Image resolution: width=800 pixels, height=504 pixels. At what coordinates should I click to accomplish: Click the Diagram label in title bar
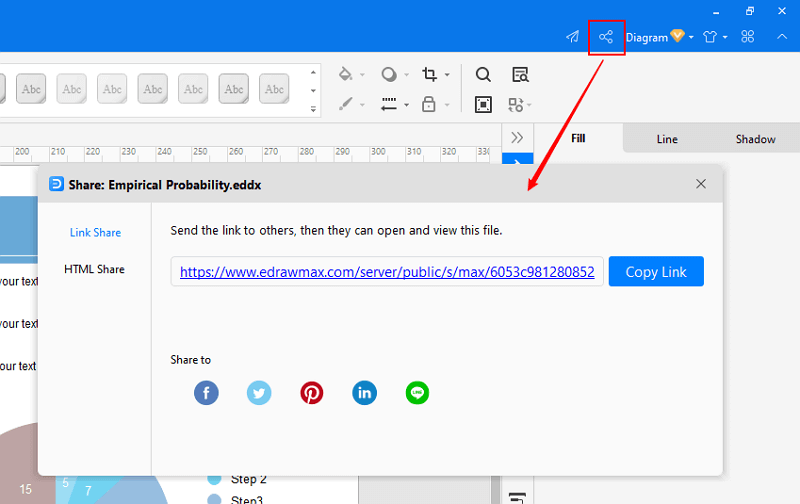point(646,37)
